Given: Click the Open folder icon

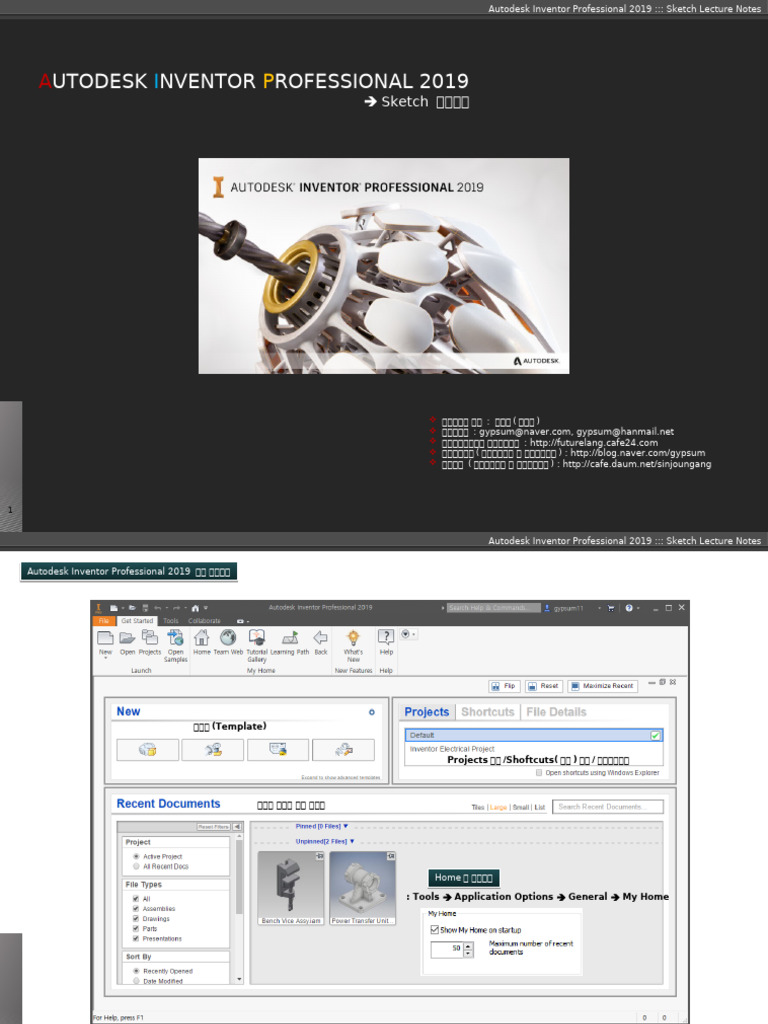Looking at the screenshot, I should tap(127, 638).
